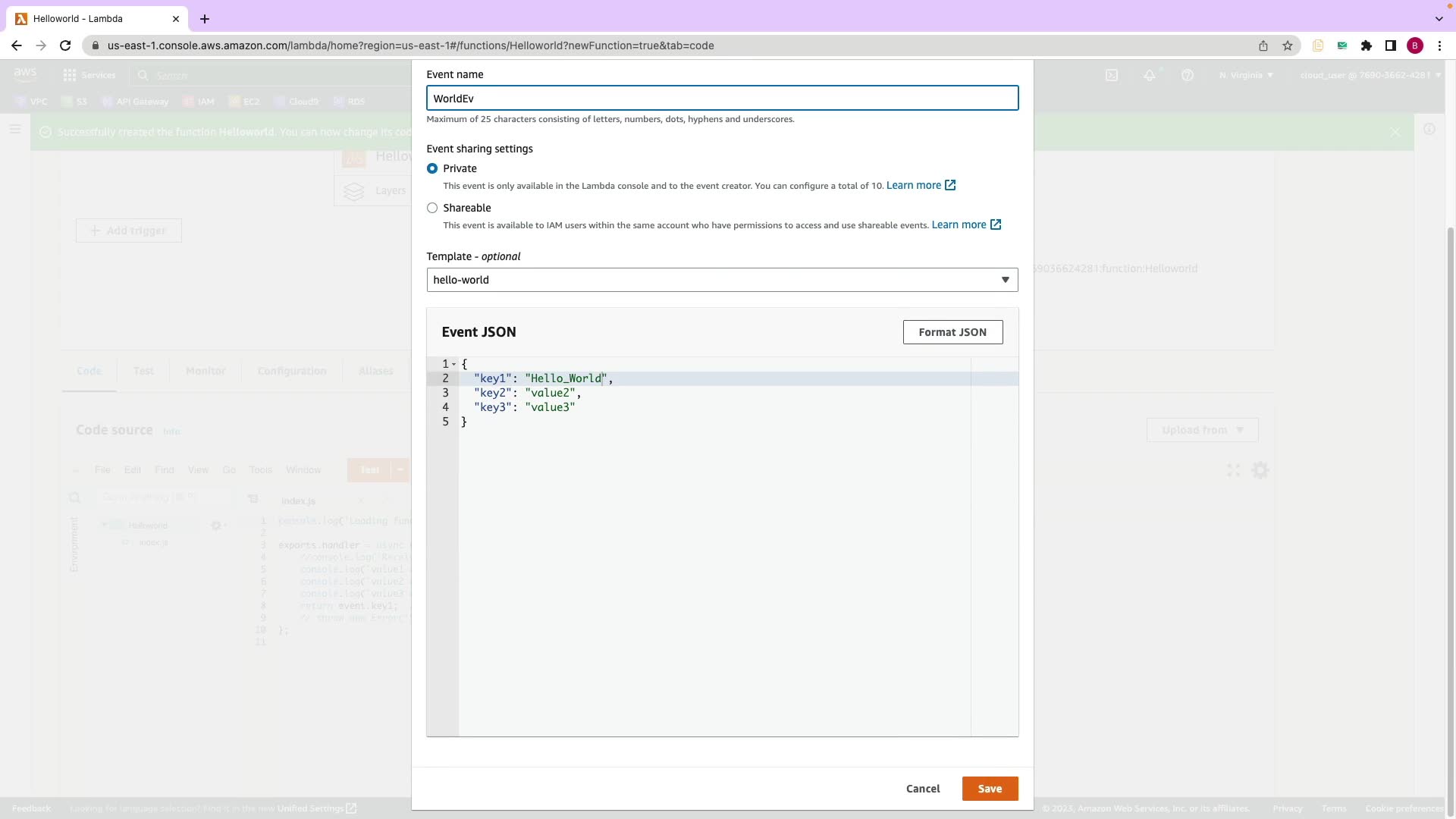
Task: Select the Private sharing radio button
Action: [432, 168]
